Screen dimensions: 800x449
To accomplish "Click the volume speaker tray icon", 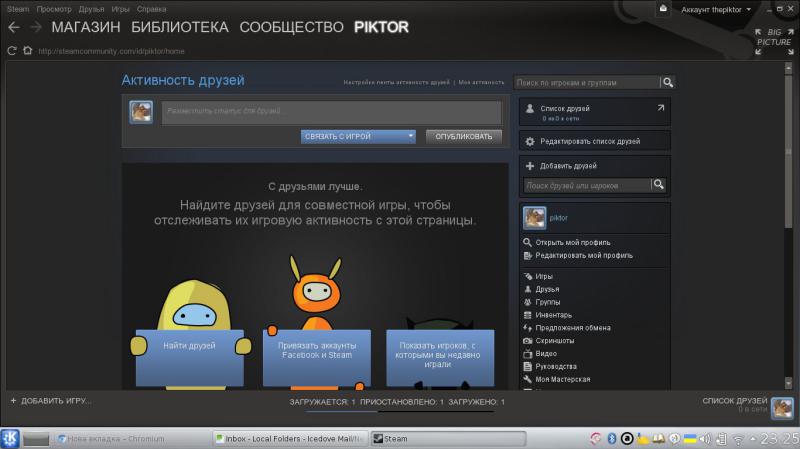I will (x=705, y=438).
